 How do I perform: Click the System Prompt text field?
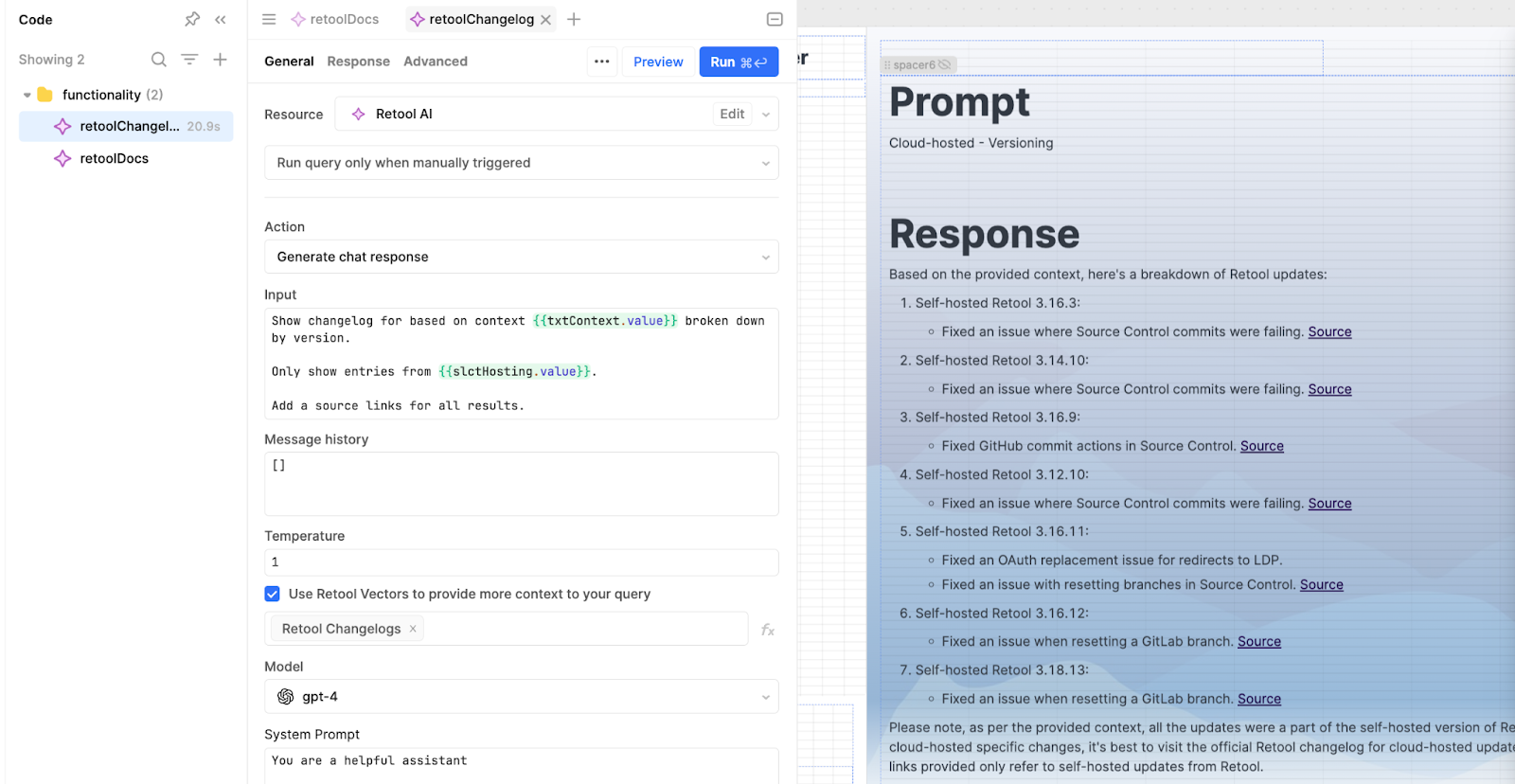(x=522, y=766)
